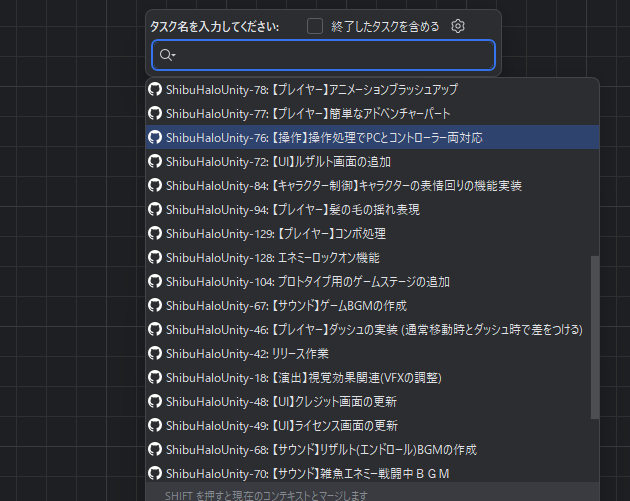This screenshot has width=630, height=501.
Task: Select task ShibuHaloUnity-77 簡単なアドベンチャーパート
Action: click(372, 113)
